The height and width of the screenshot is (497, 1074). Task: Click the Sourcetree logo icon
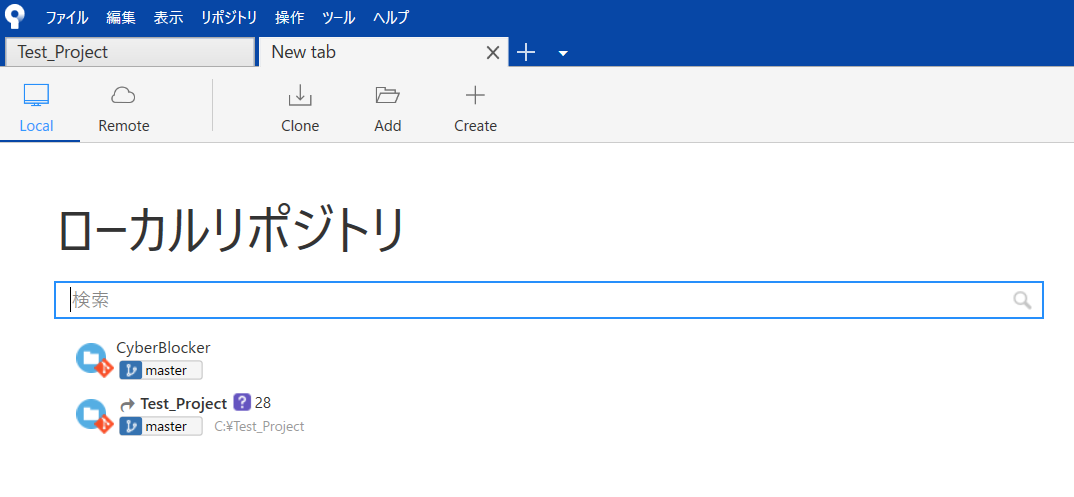tap(15, 17)
